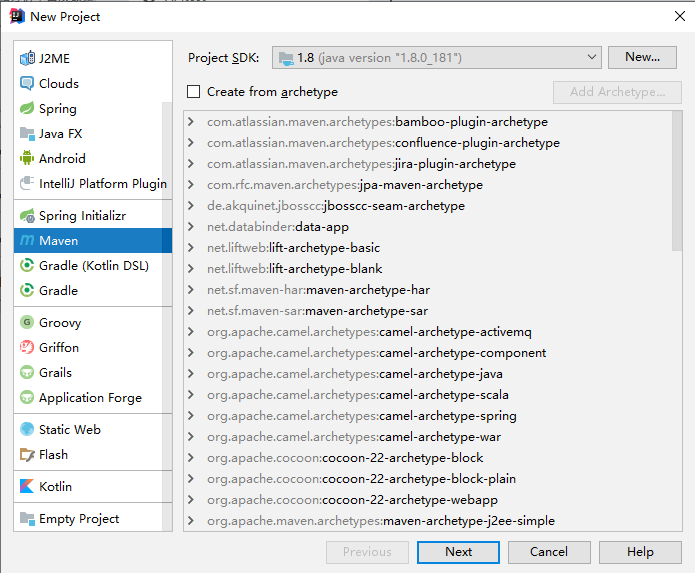Select cocoon-22-archetype-webapp row

click(428, 499)
